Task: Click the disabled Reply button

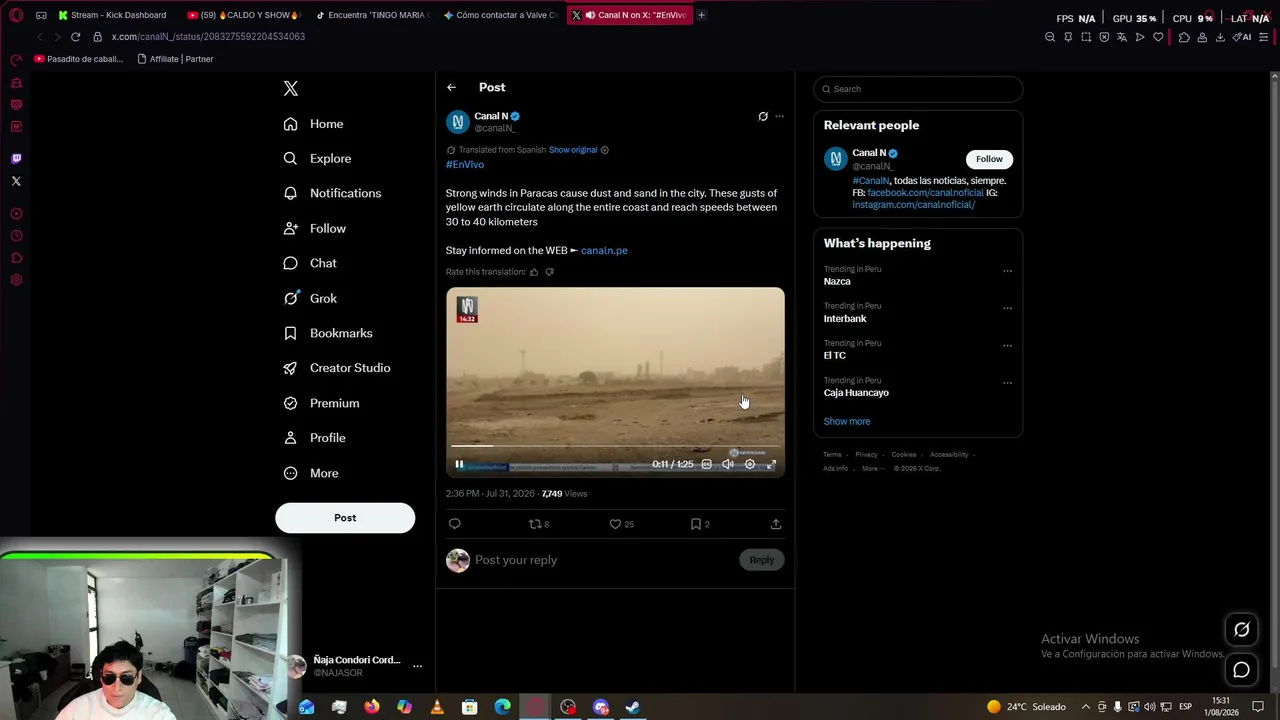Action: [x=762, y=560]
